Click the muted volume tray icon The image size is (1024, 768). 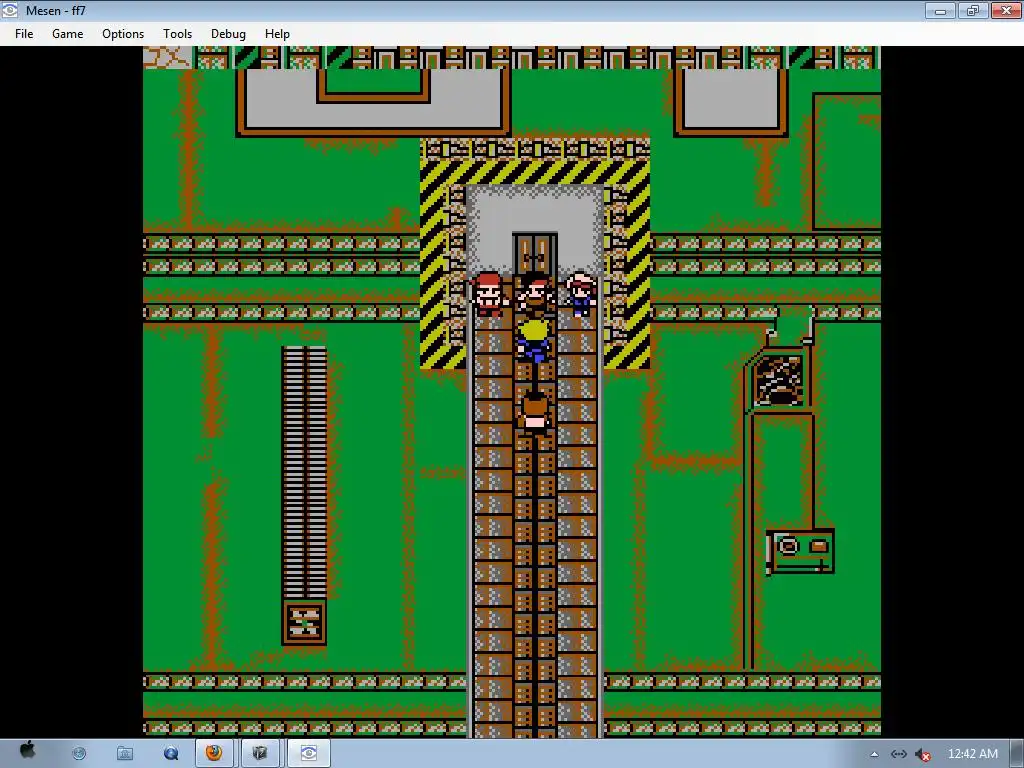[x=922, y=755]
